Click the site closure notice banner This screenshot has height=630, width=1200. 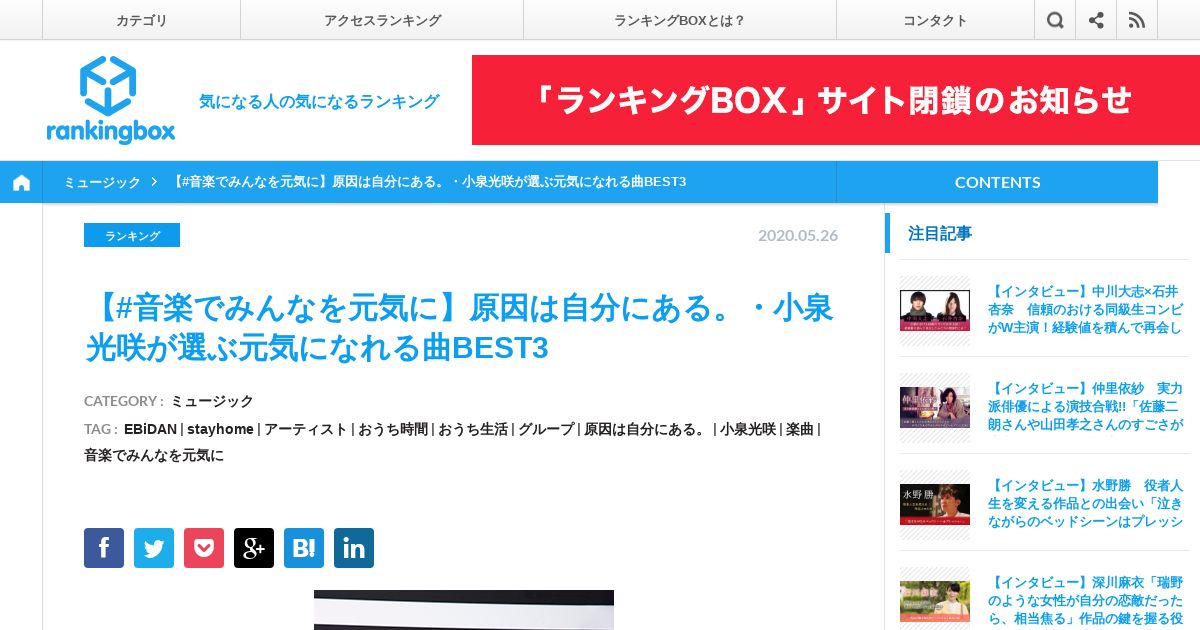click(836, 100)
